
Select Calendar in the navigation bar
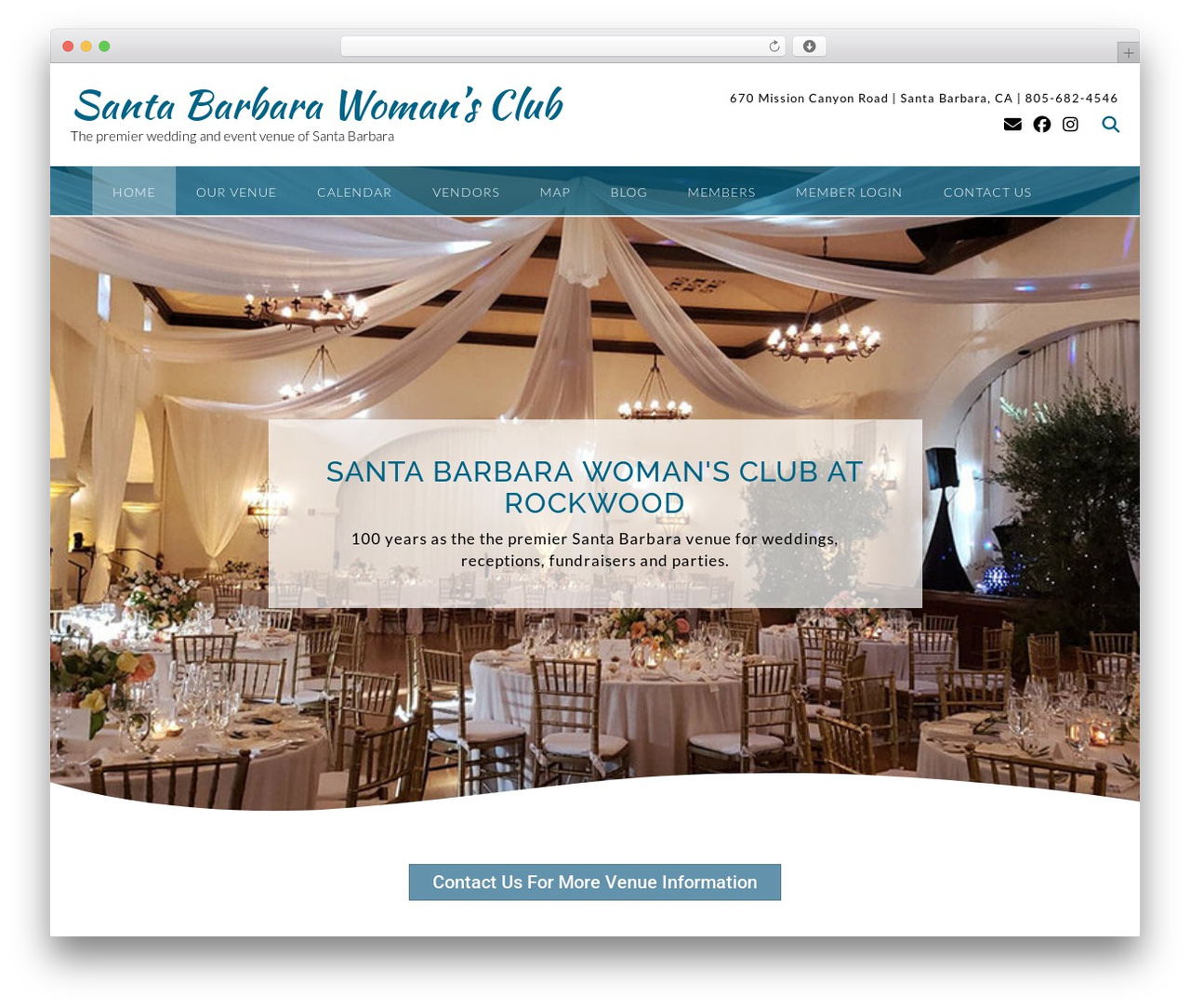(354, 192)
